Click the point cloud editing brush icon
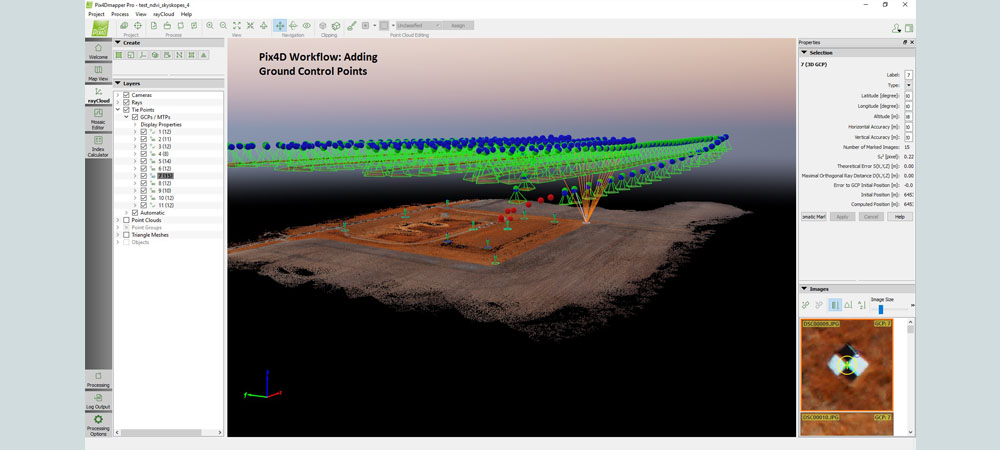Viewport: 1000px width, 450px height. pos(351,25)
